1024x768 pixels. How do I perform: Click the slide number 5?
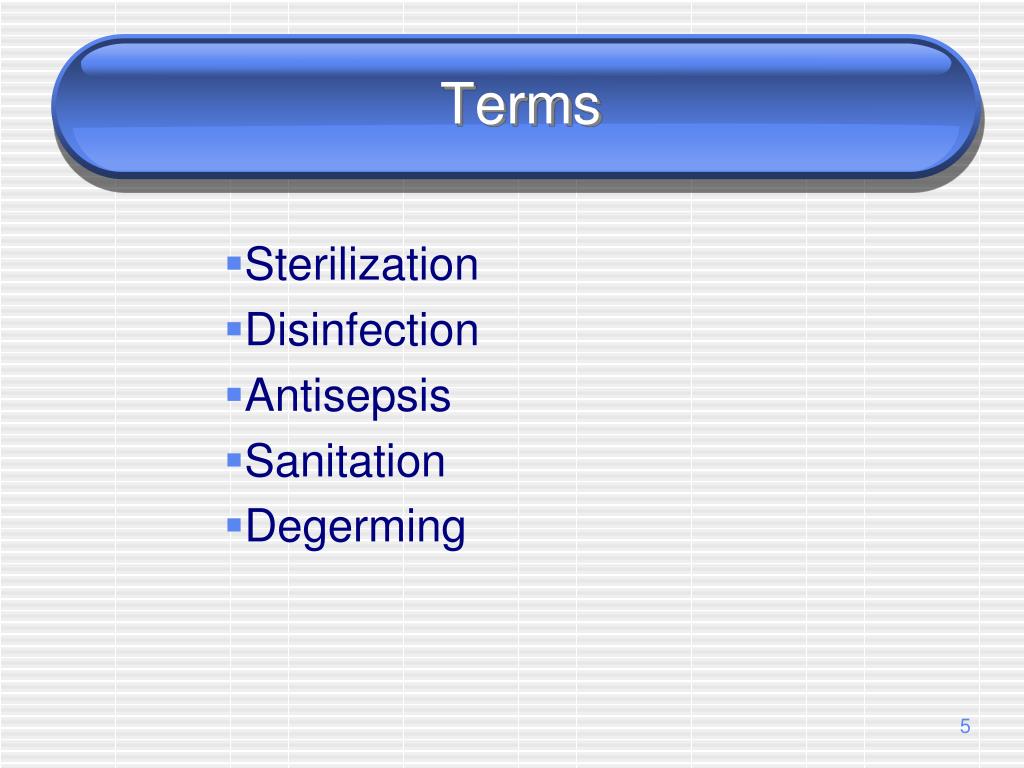[965, 726]
